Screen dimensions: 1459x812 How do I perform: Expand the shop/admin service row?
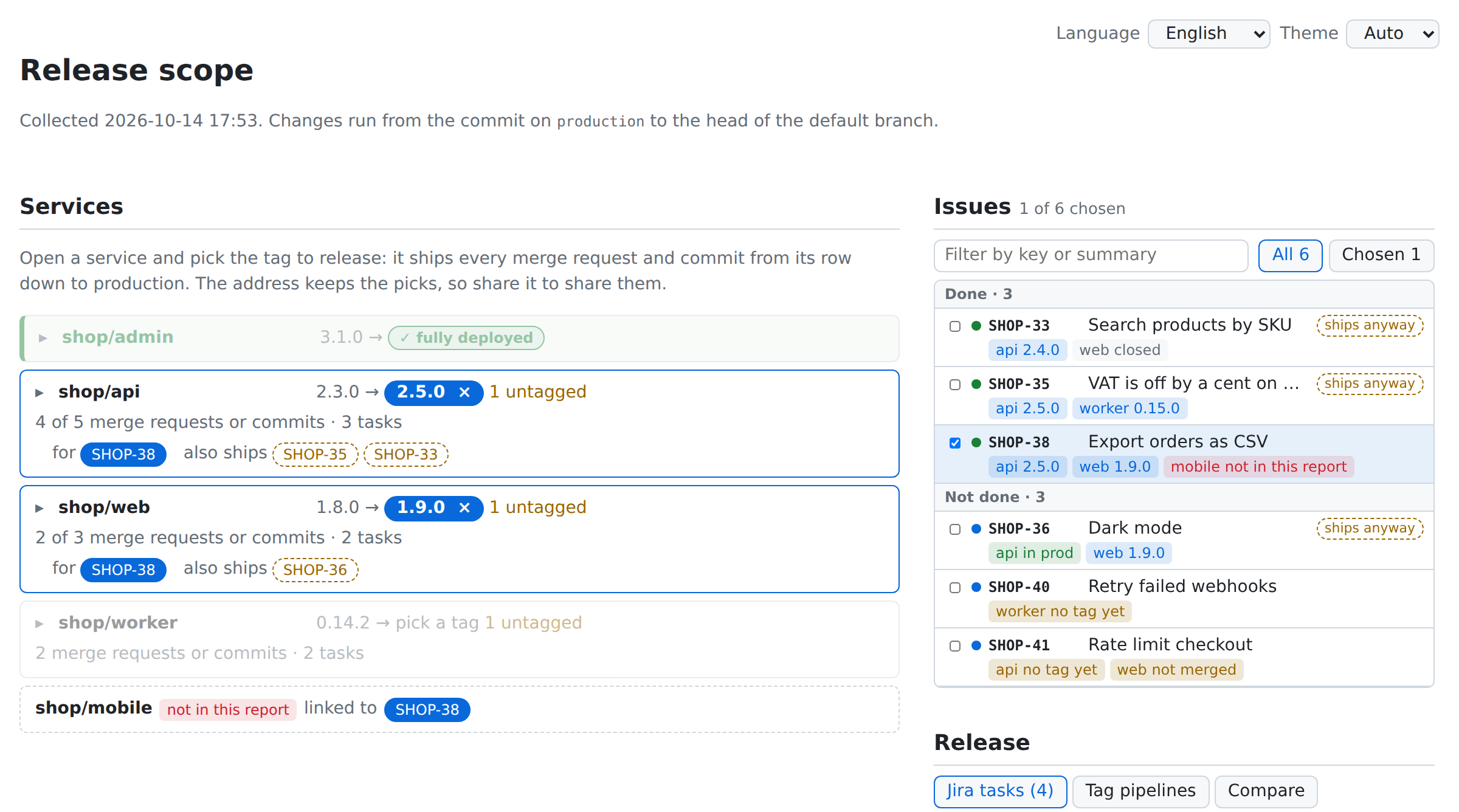coord(43,338)
